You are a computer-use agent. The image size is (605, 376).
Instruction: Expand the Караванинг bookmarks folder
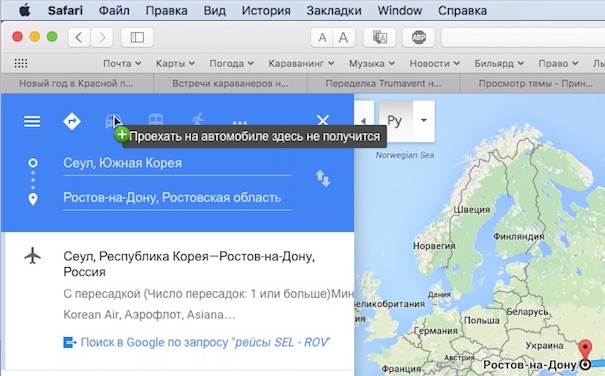[x=301, y=63]
